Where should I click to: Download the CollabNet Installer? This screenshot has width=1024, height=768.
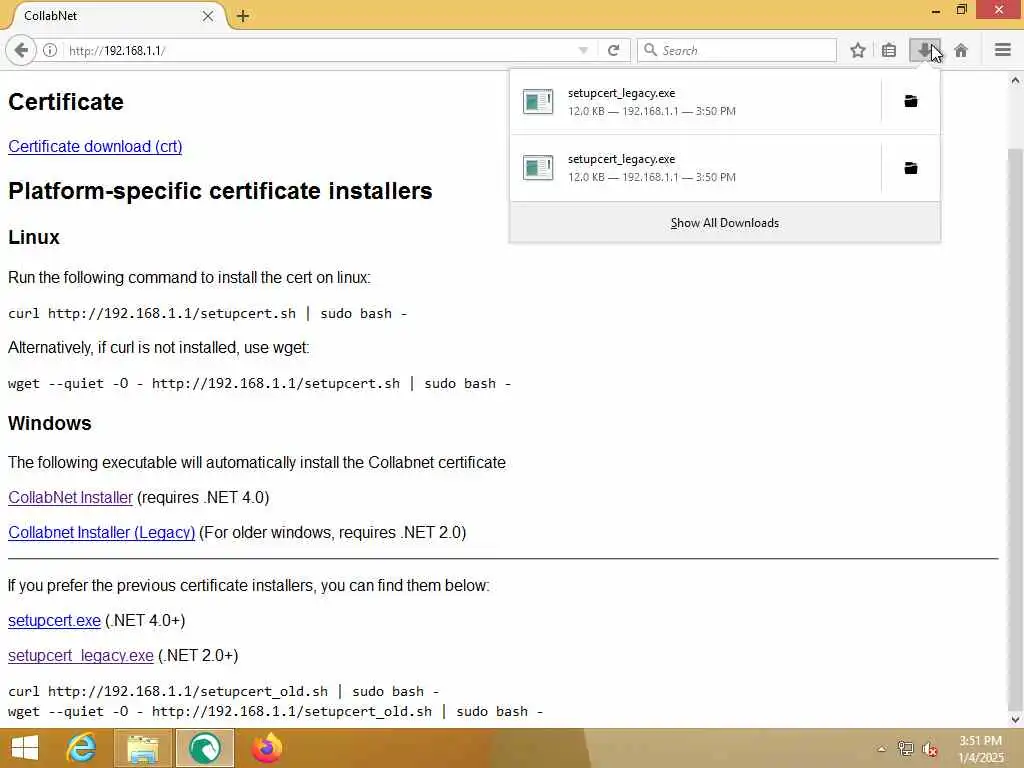coord(70,498)
